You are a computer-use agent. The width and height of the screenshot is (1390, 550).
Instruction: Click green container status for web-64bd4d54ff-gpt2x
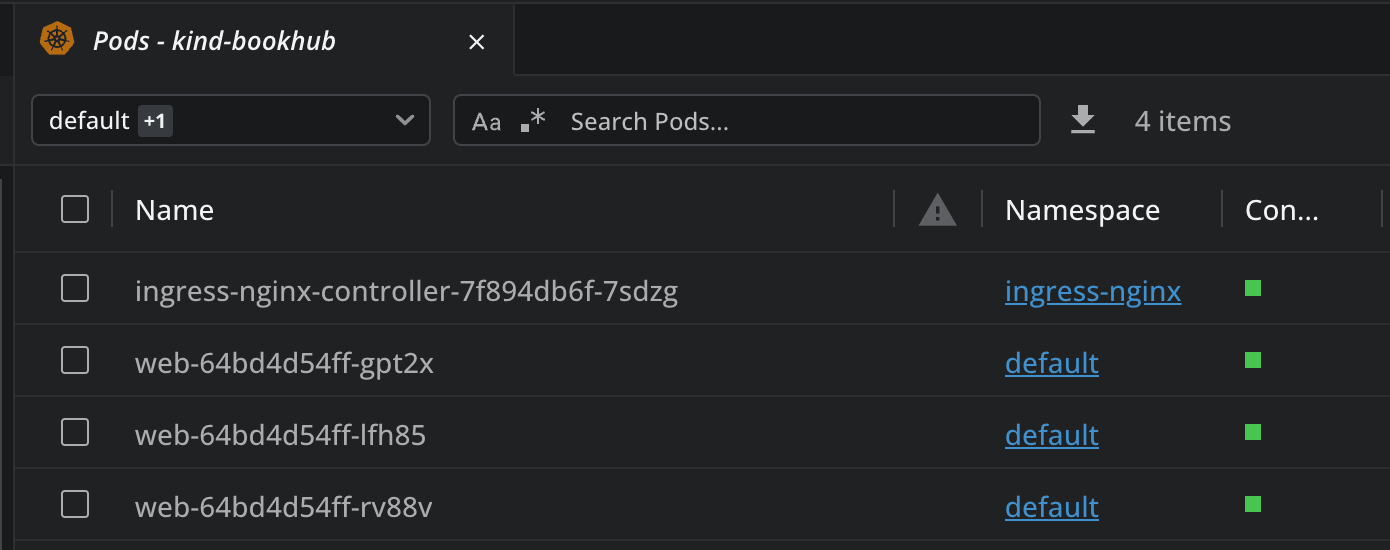coord(1252,360)
